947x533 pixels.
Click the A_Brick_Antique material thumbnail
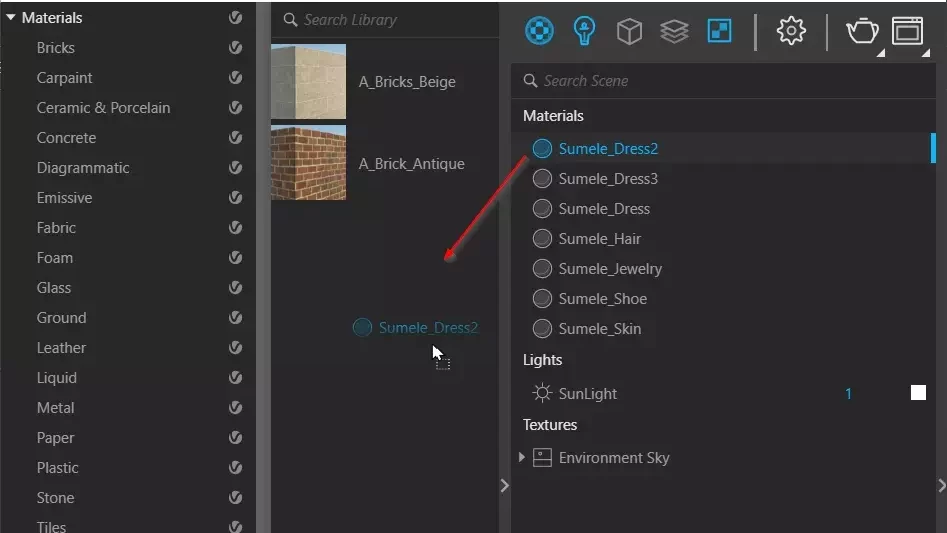309,162
